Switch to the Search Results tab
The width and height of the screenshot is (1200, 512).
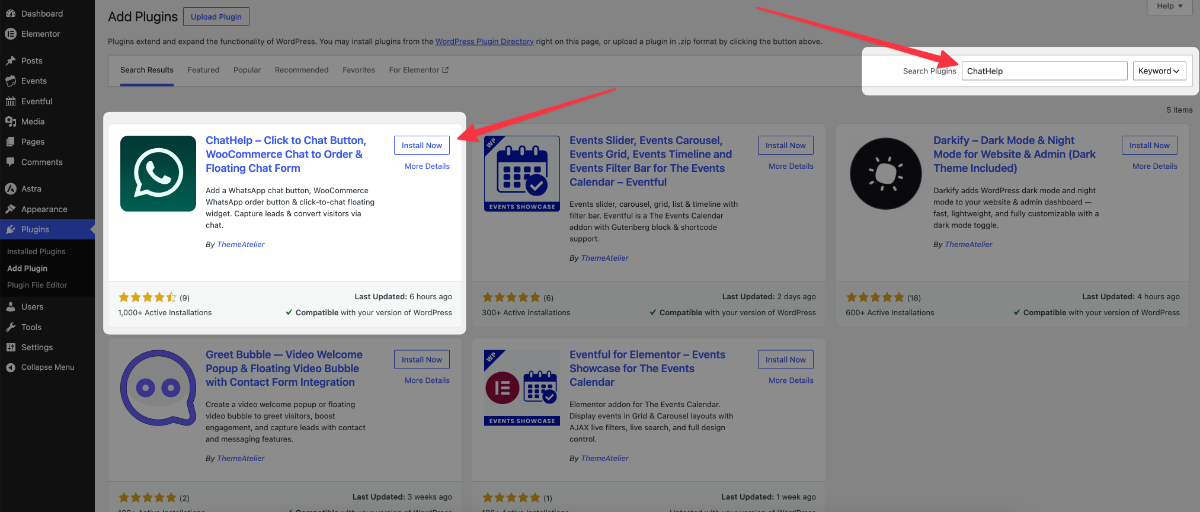147,70
